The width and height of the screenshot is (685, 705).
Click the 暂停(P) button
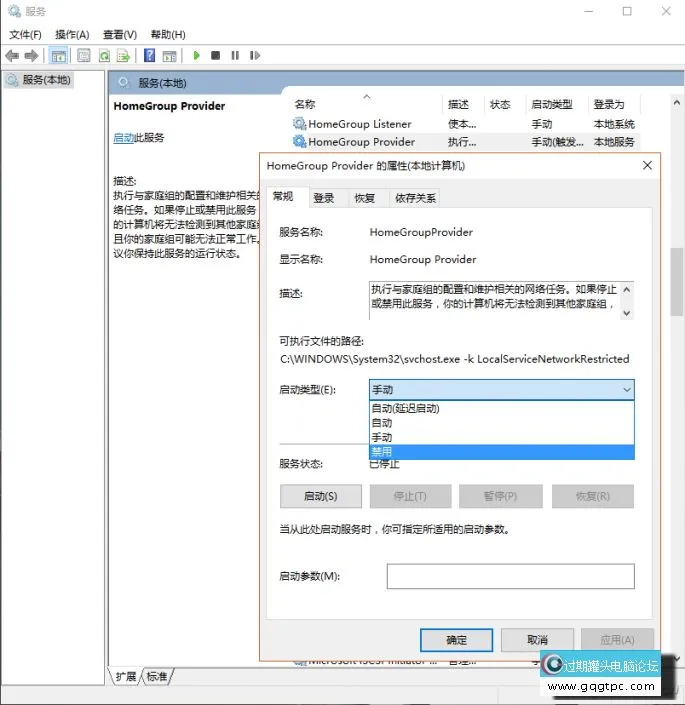[501, 496]
